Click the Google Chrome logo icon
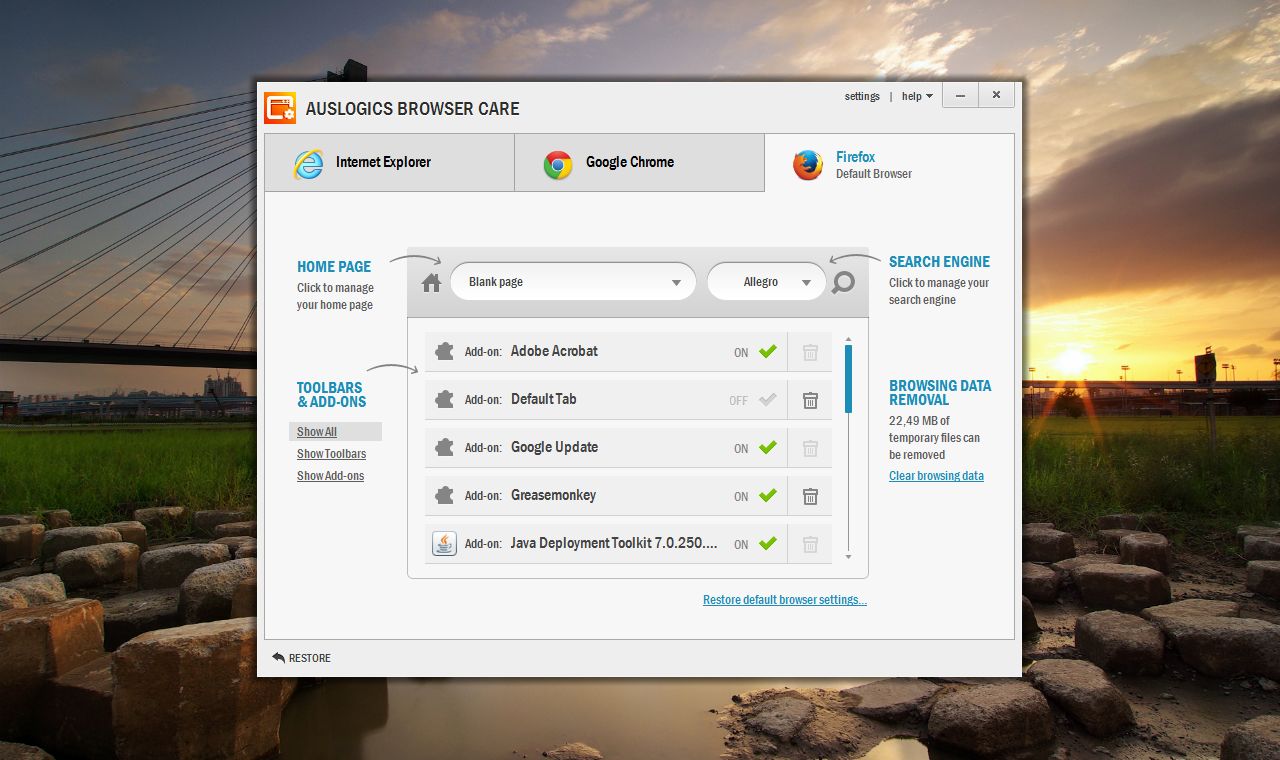 [558, 165]
